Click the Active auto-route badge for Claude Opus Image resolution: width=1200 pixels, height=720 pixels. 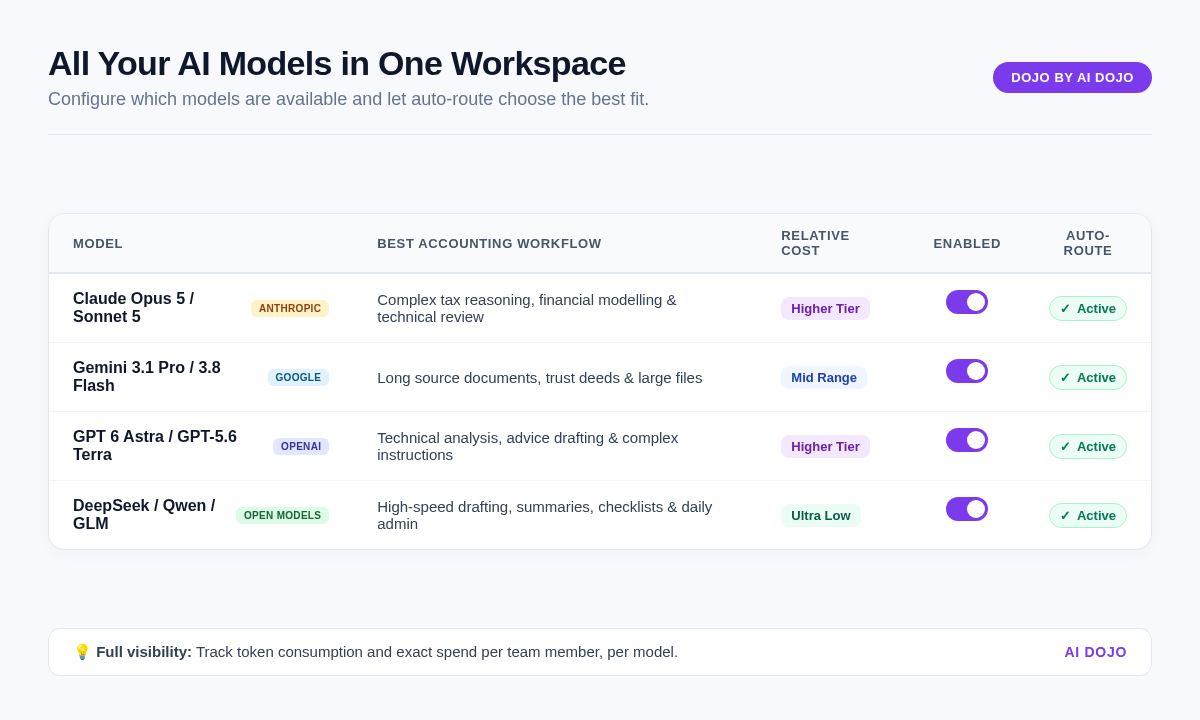[x=1088, y=308]
